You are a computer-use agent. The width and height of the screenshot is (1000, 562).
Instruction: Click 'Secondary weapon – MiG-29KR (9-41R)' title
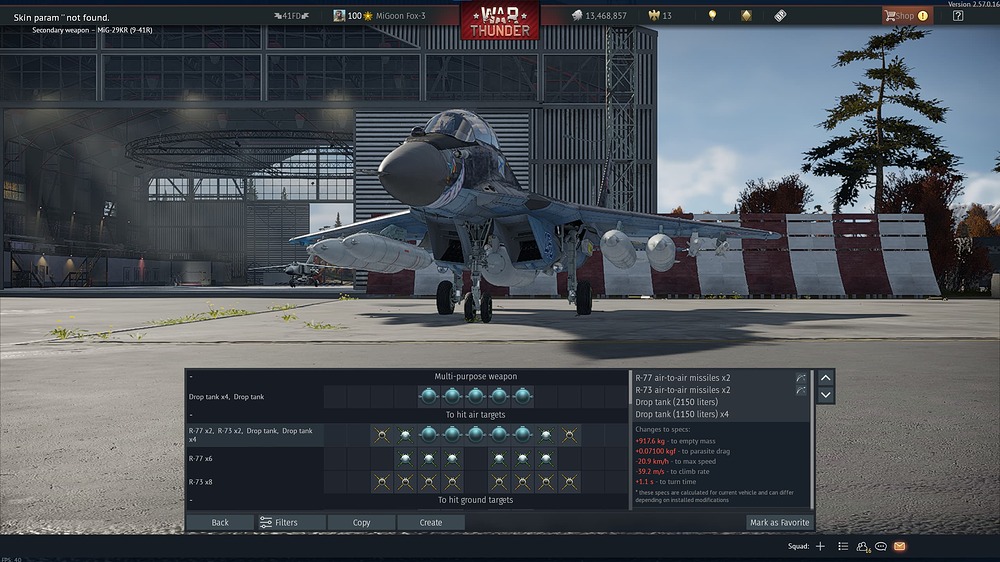tap(92, 30)
